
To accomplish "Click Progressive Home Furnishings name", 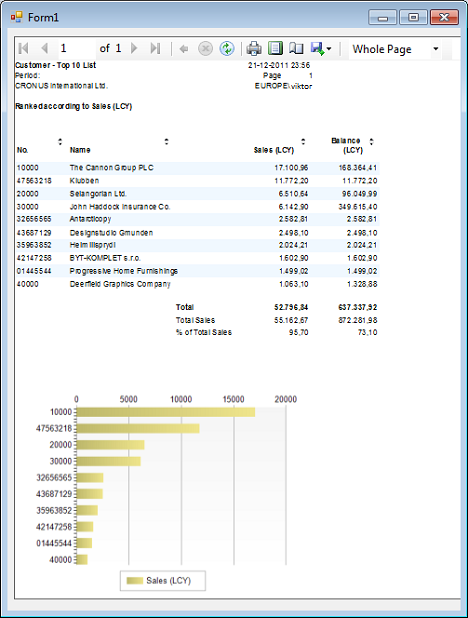I will tap(124, 271).
